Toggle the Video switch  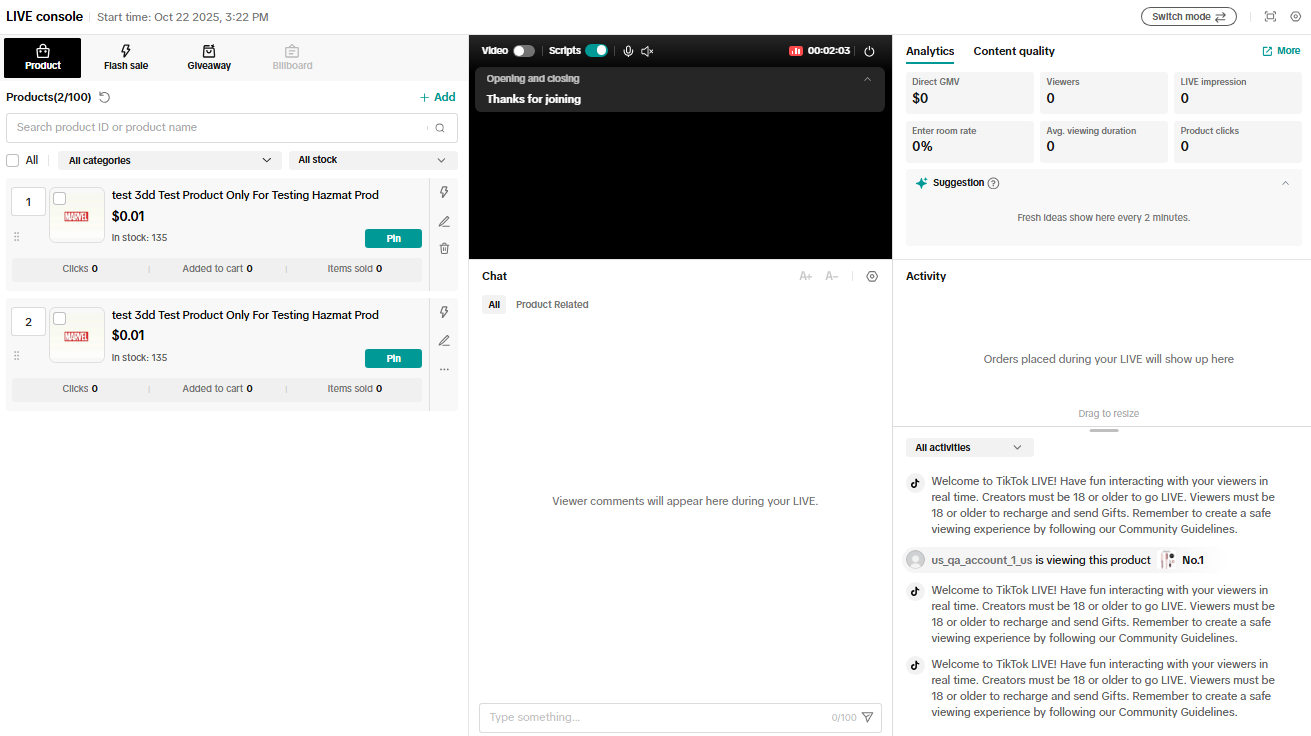(x=524, y=51)
